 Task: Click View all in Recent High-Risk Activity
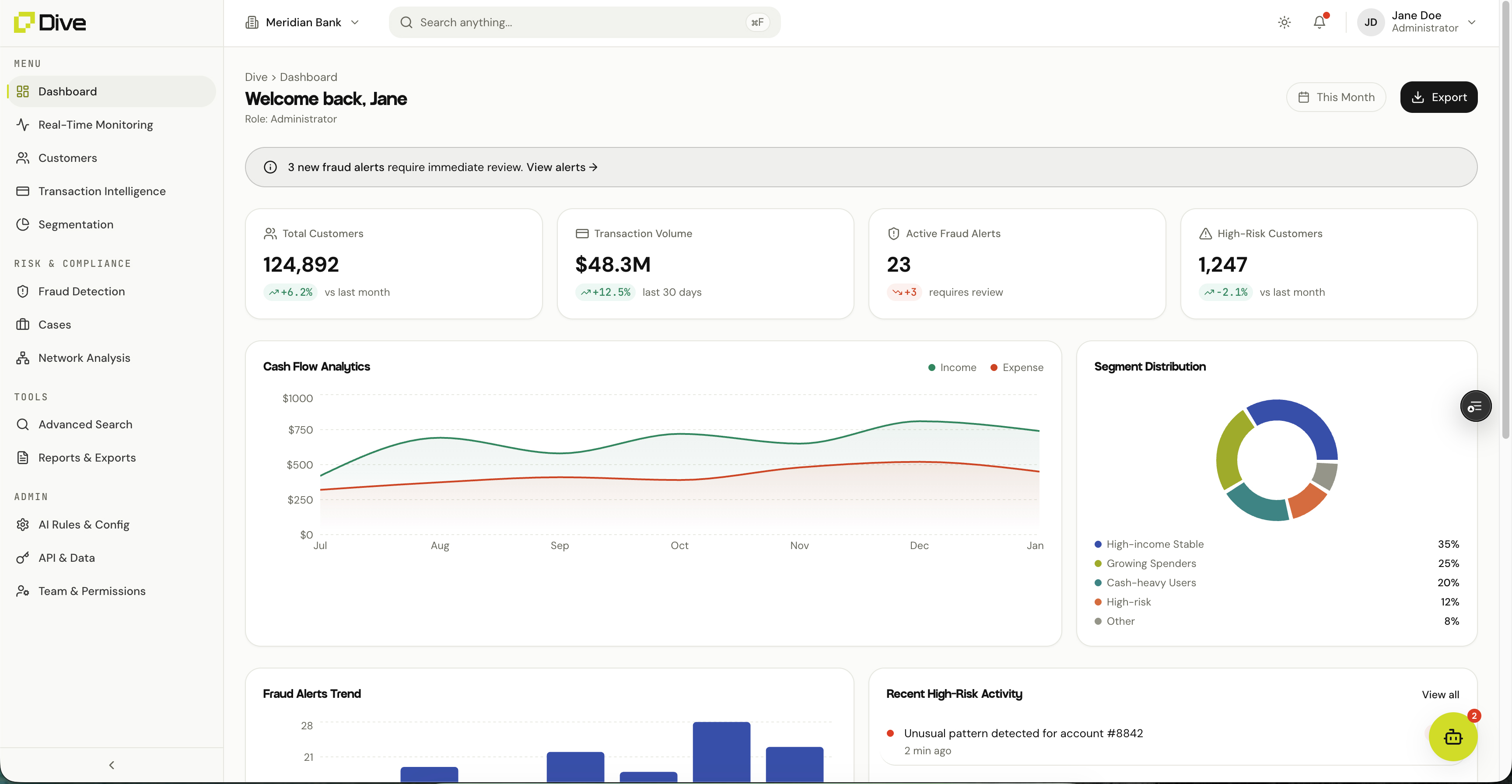click(x=1440, y=694)
